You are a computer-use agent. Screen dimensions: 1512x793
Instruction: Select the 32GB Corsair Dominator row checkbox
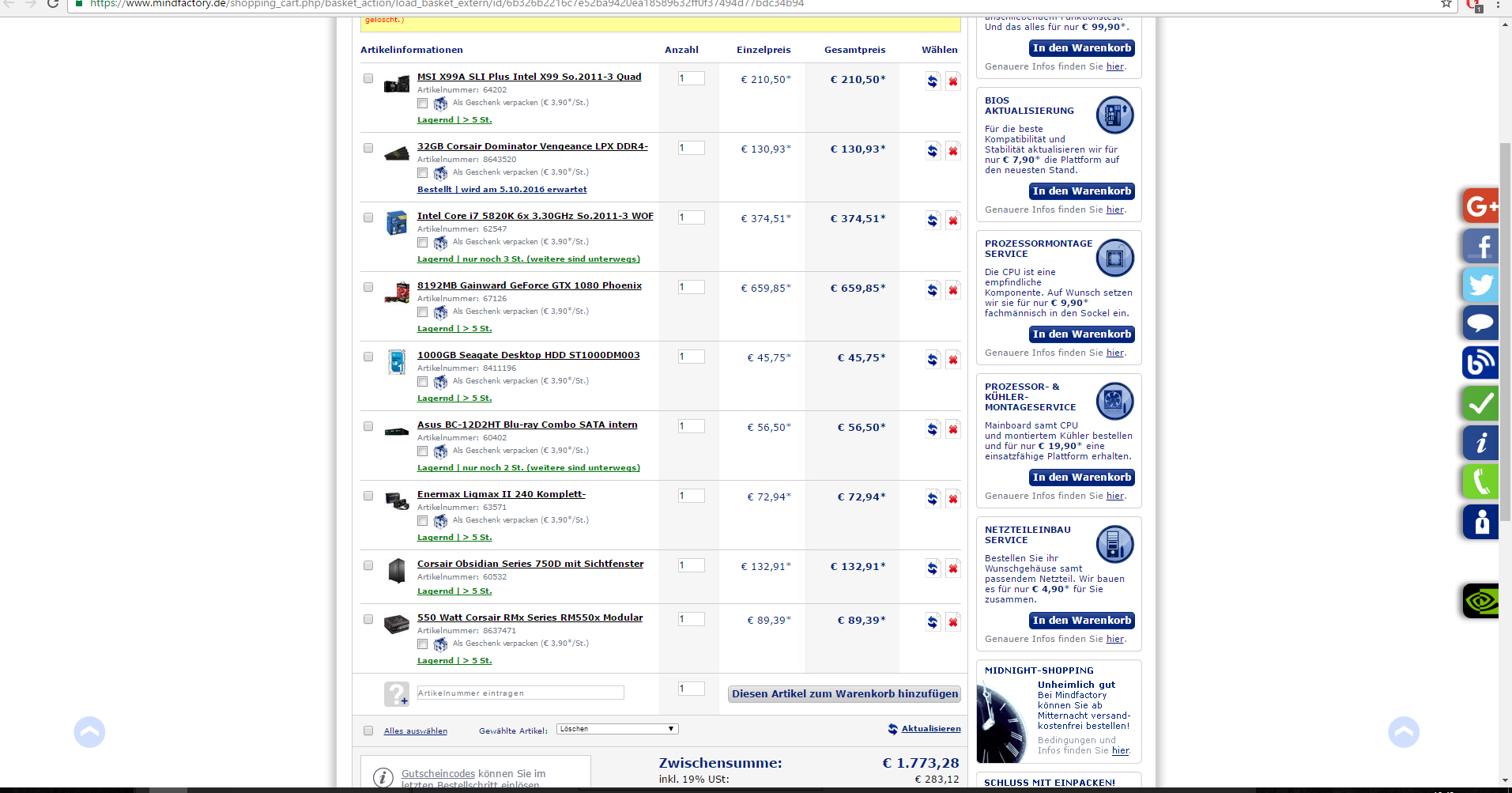[x=368, y=148]
